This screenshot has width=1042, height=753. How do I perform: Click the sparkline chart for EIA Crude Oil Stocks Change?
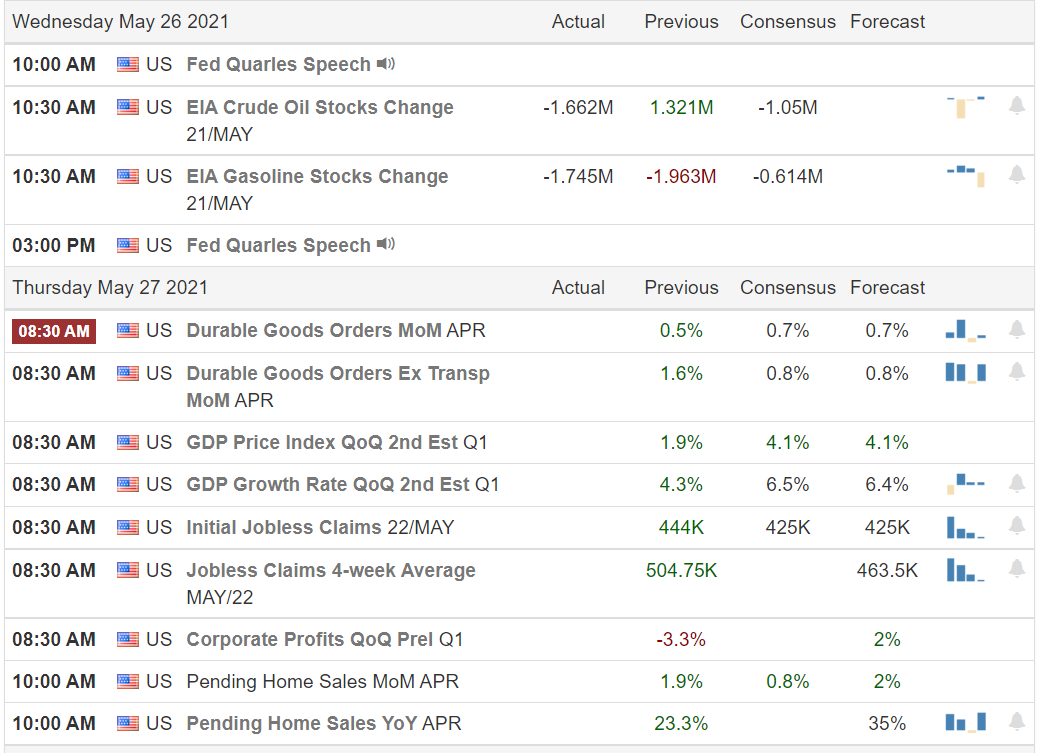[963, 107]
